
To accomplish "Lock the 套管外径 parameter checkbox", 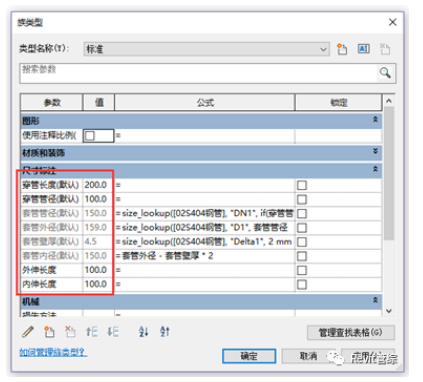I will point(302,228).
